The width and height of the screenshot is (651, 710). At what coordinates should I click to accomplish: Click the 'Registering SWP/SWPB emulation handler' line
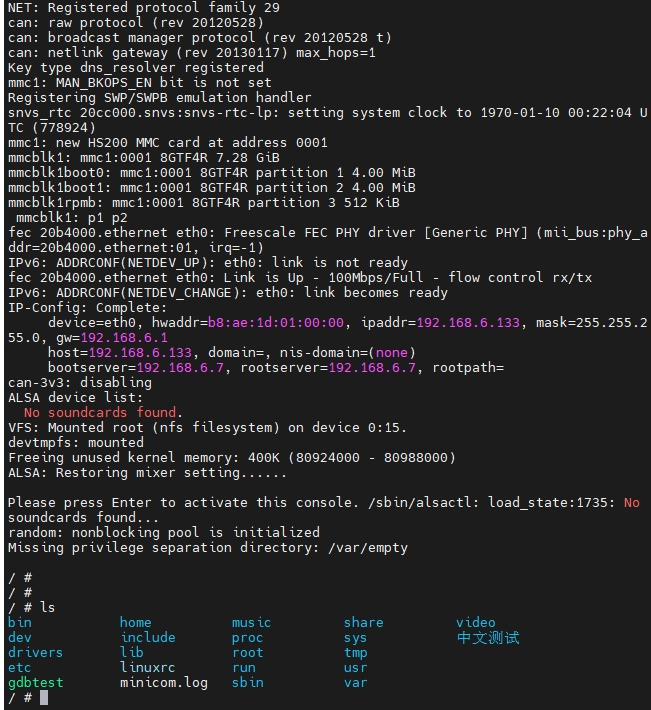[160, 98]
